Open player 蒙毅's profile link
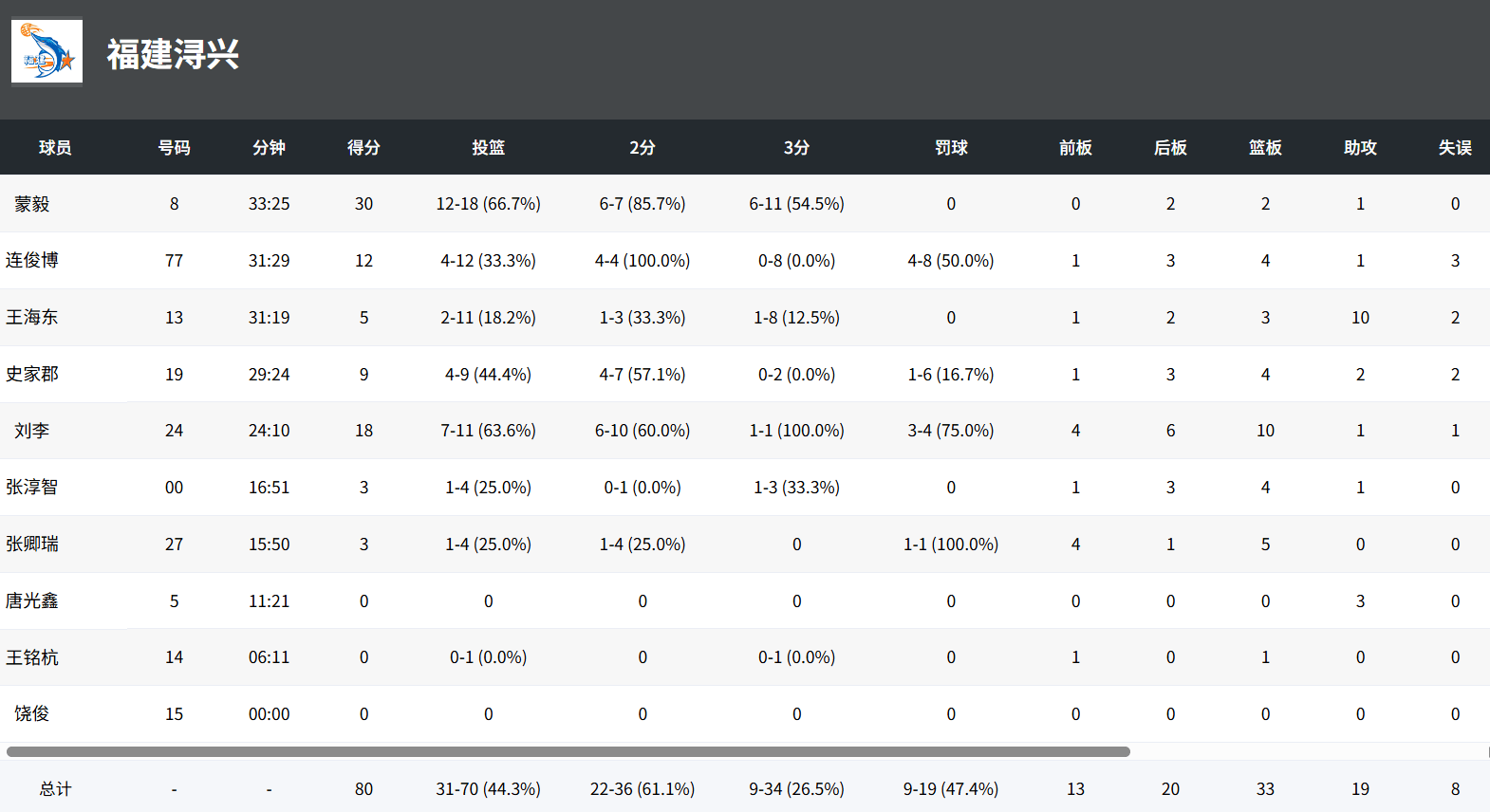 pyautogui.click(x=32, y=204)
